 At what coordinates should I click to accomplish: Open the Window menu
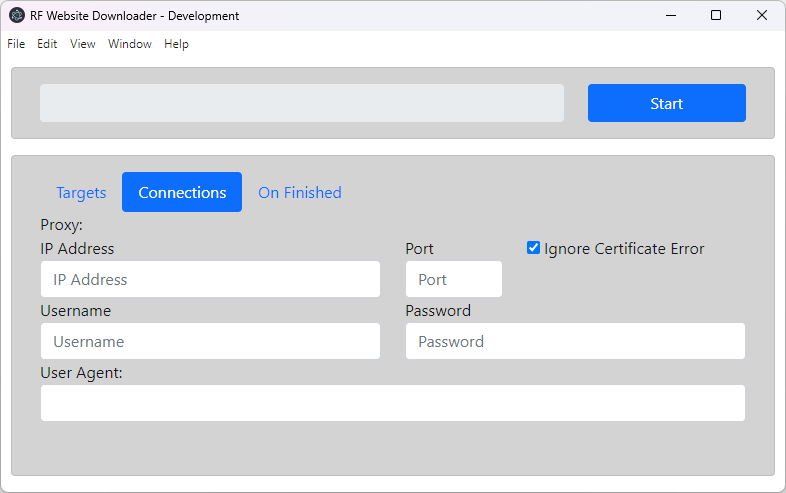click(x=130, y=44)
